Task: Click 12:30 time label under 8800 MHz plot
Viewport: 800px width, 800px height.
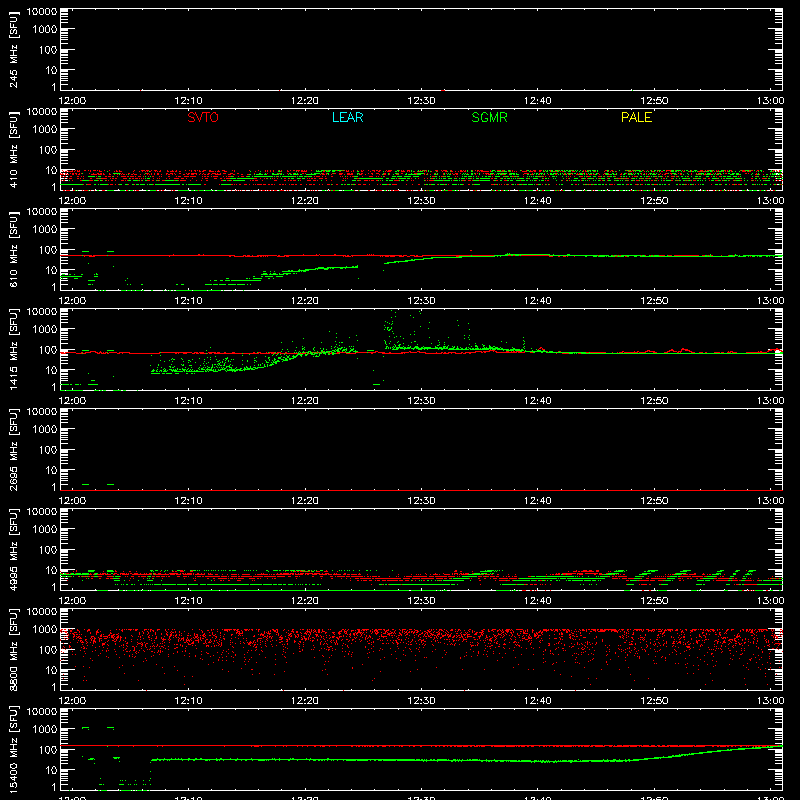Action: pos(421,701)
